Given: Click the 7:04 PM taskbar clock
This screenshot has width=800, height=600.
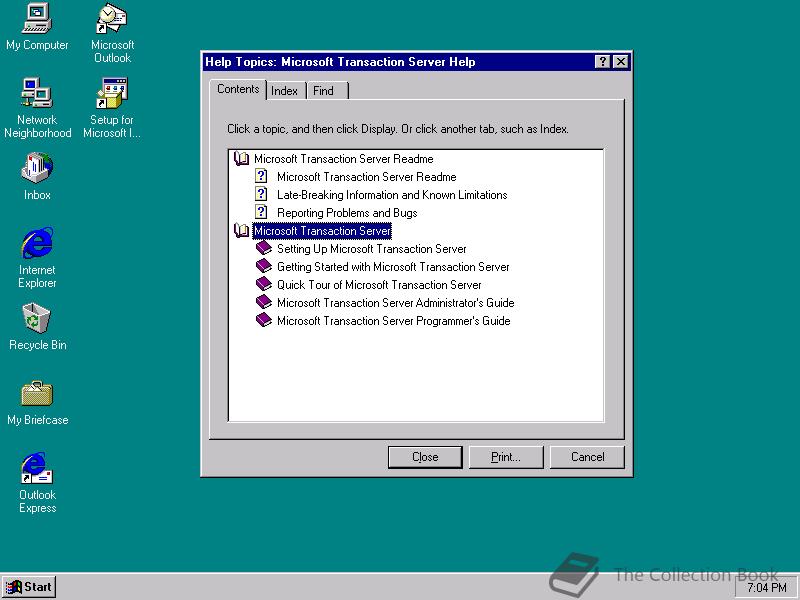Looking at the screenshot, I should click(x=767, y=588).
